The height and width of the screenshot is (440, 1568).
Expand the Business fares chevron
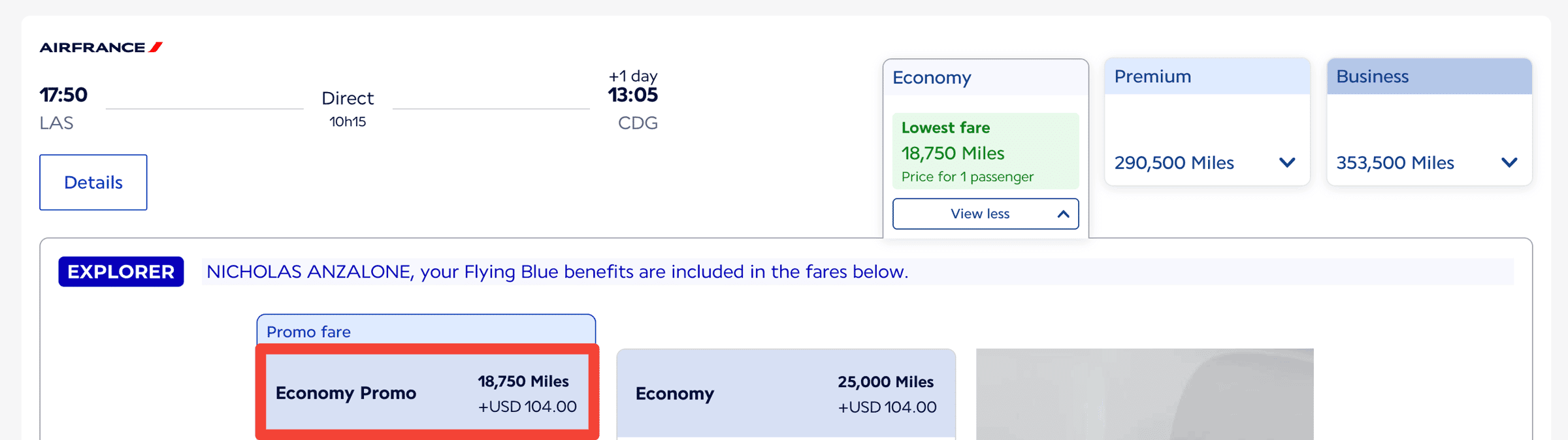point(1509,163)
